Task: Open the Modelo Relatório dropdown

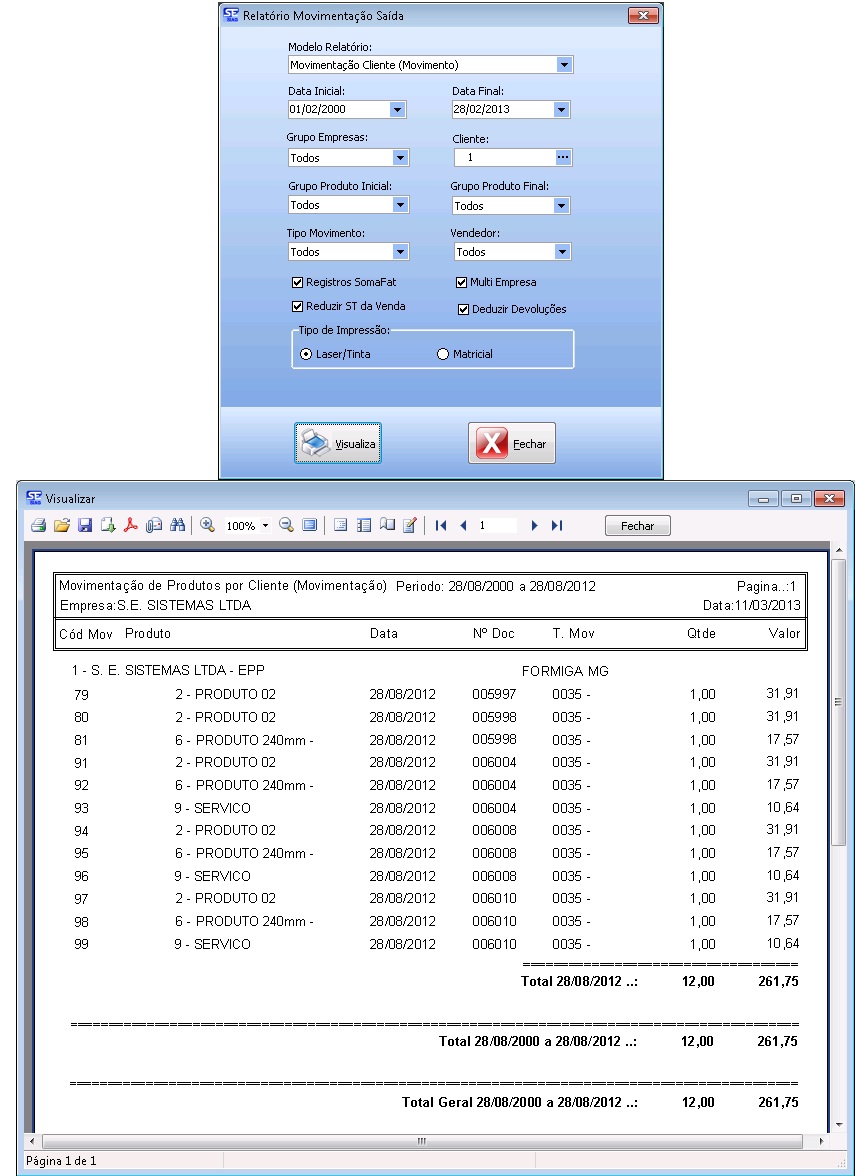Action: (x=564, y=65)
